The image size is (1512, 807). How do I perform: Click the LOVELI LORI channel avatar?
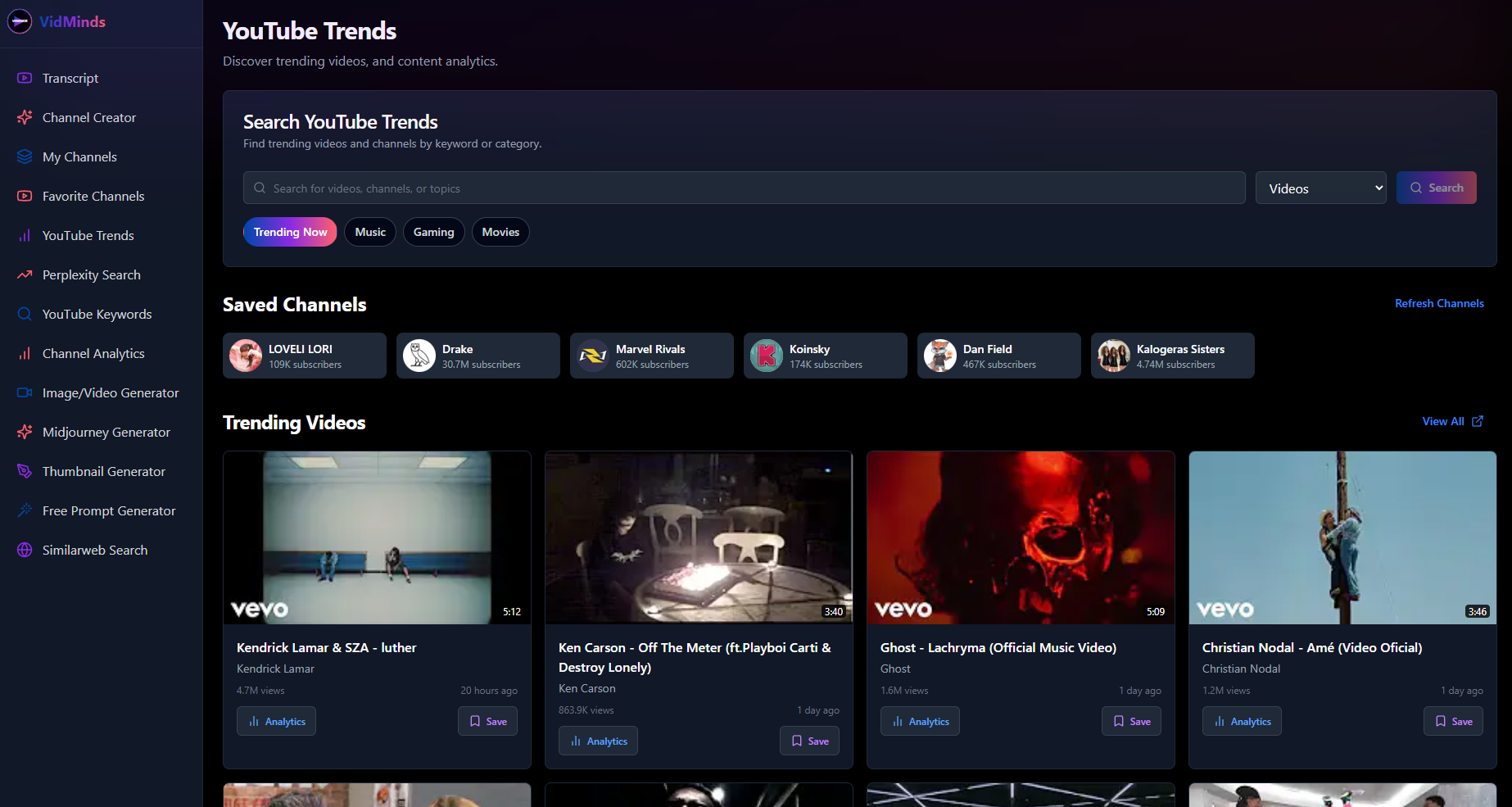pyautogui.click(x=246, y=356)
